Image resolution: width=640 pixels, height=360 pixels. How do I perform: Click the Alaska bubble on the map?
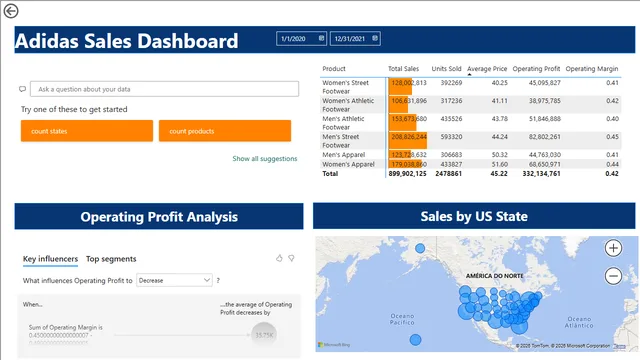point(420,248)
